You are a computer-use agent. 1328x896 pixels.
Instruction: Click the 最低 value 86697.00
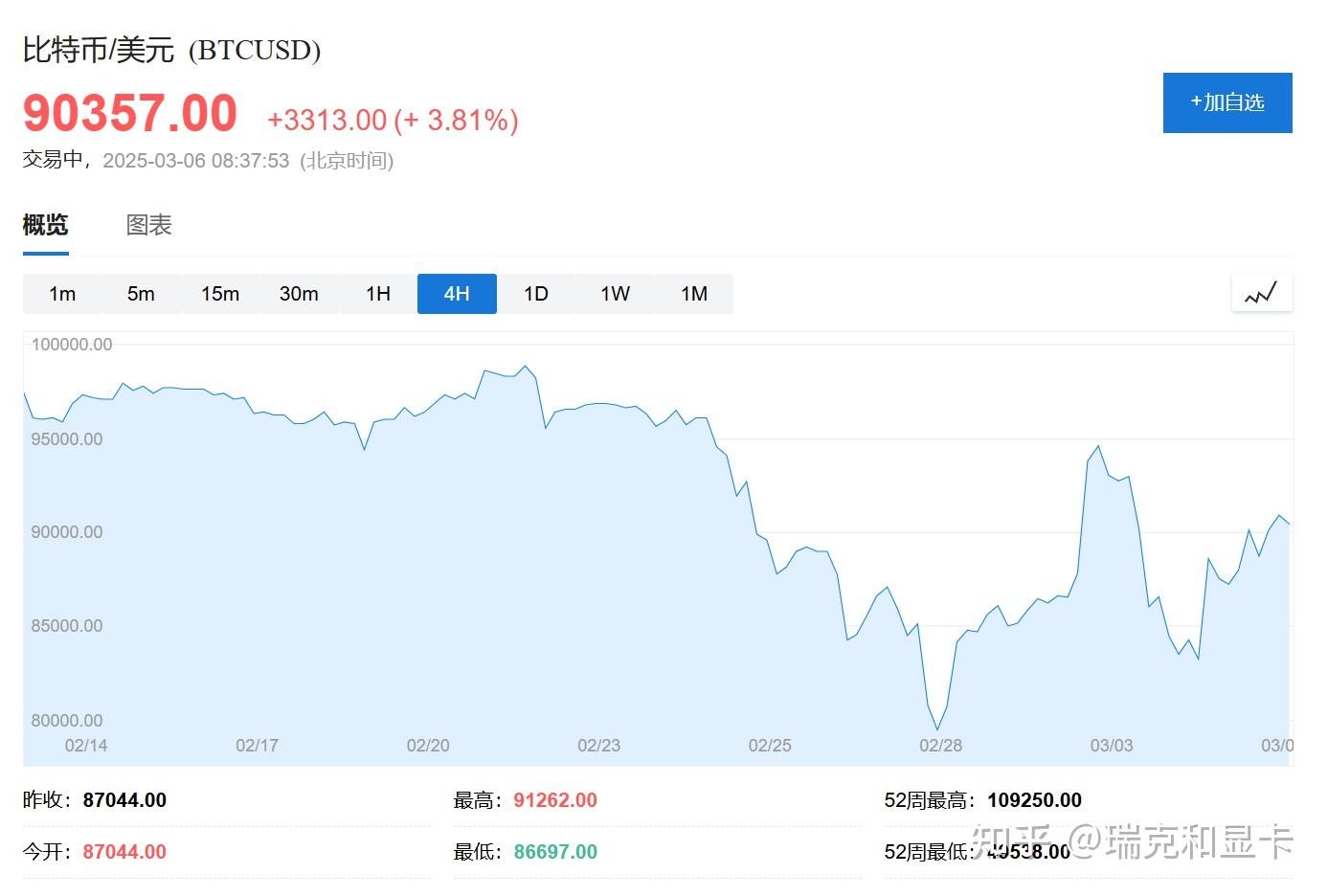coord(555,852)
